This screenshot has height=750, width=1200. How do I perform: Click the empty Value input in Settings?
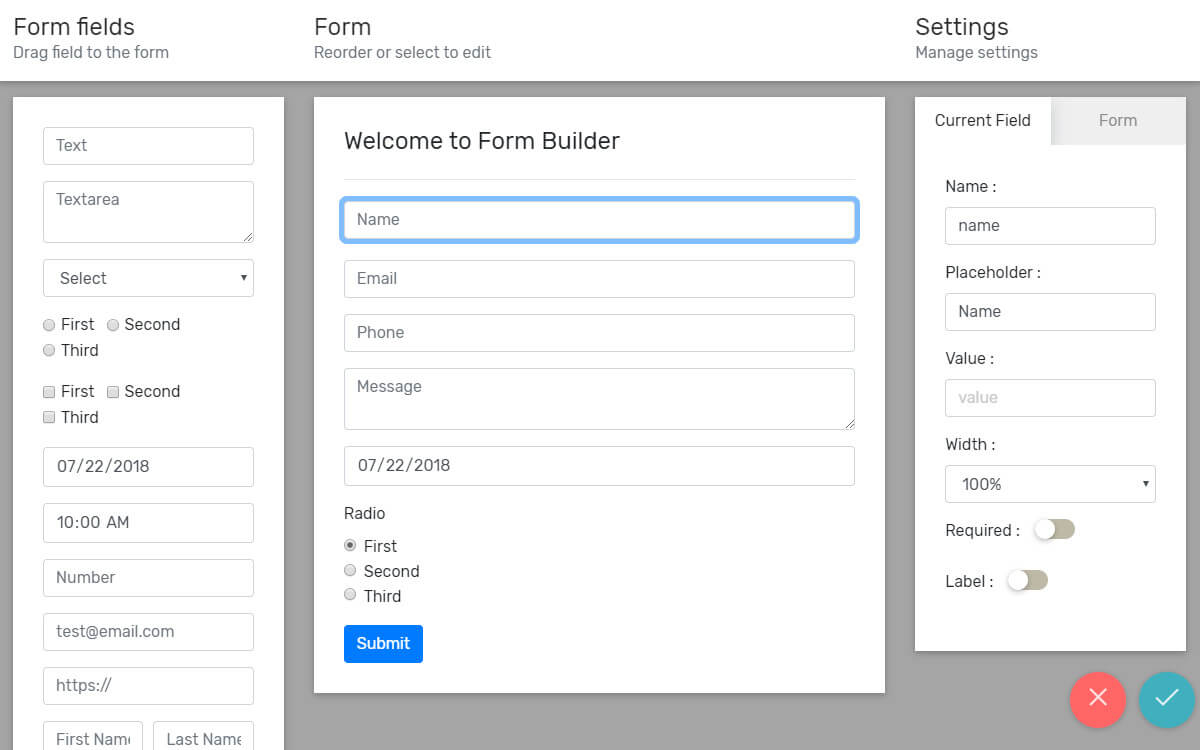click(x=1050, y=397)
